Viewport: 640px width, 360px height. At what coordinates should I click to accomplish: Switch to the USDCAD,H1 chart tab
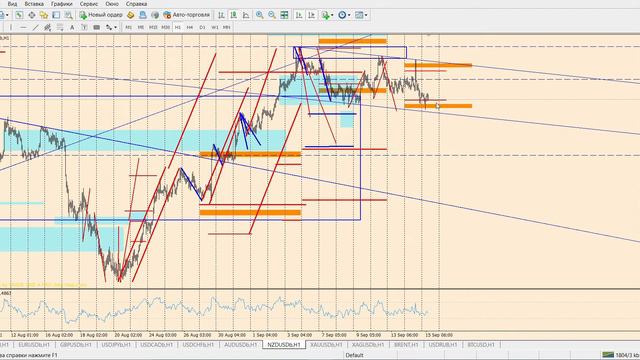156,345
